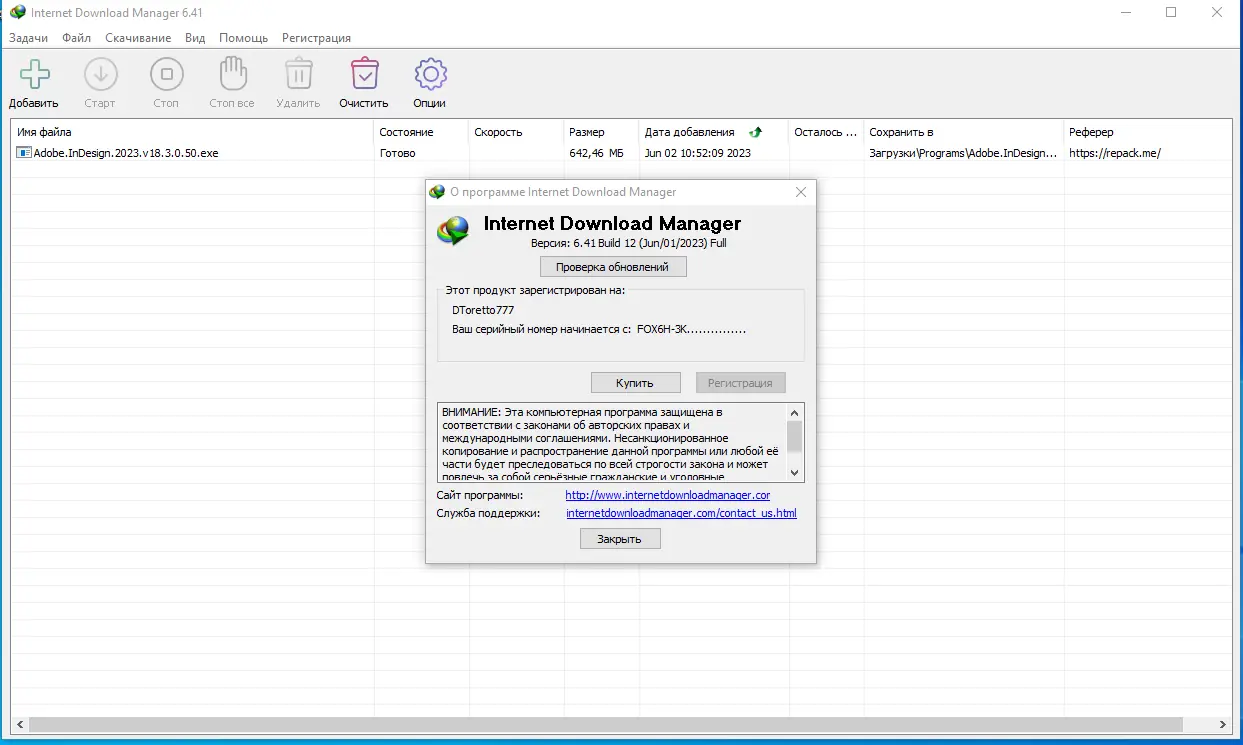This screenshot has width=1243, height=745.
Task: Click the Загрузки\Programs save path cell
Action: [963, 153]
